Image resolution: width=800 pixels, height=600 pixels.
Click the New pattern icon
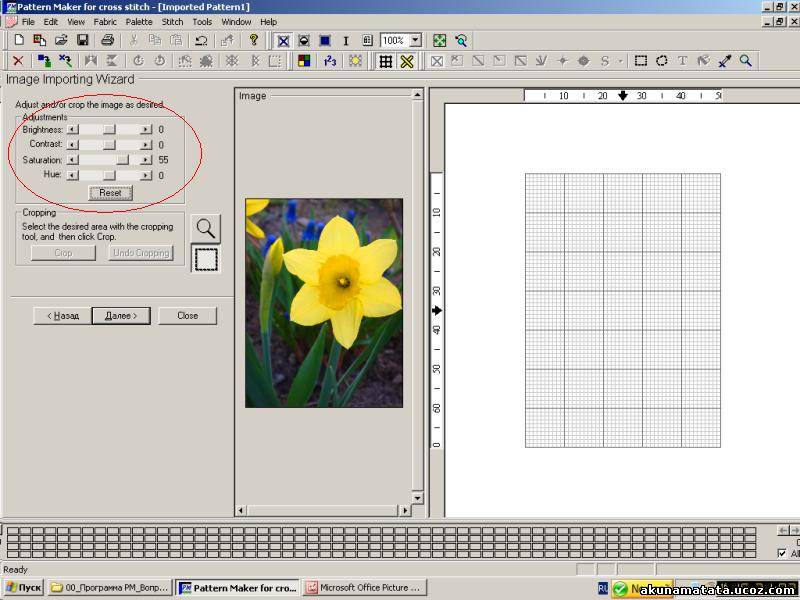19,40
